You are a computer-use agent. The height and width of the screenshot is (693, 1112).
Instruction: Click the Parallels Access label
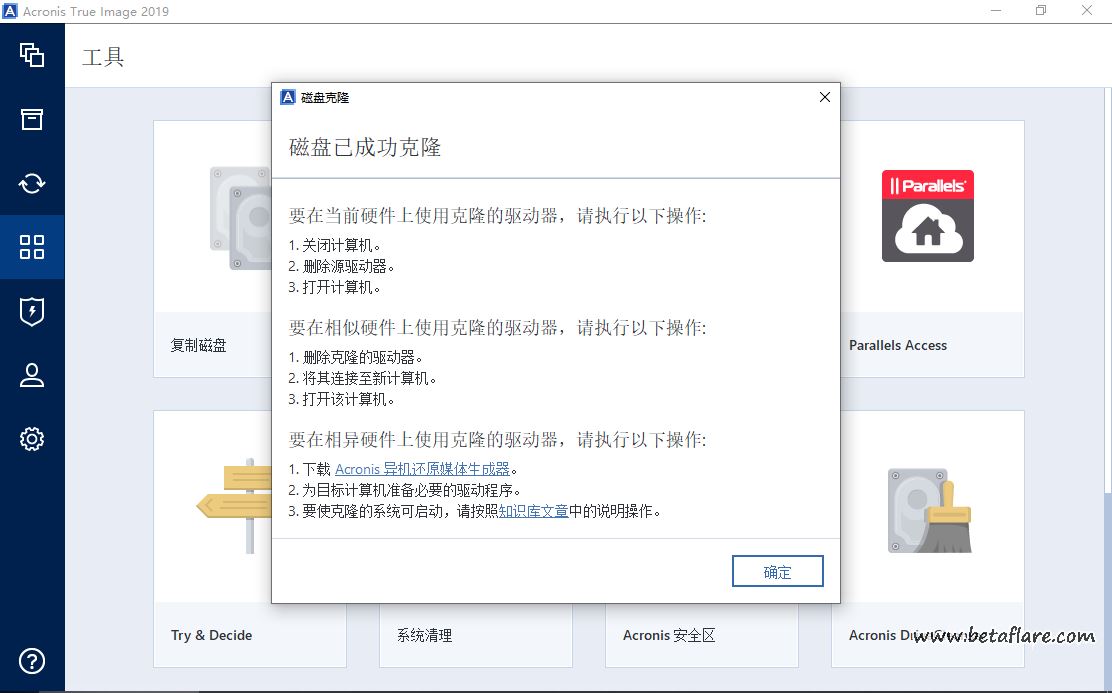[x=897, y=345]
